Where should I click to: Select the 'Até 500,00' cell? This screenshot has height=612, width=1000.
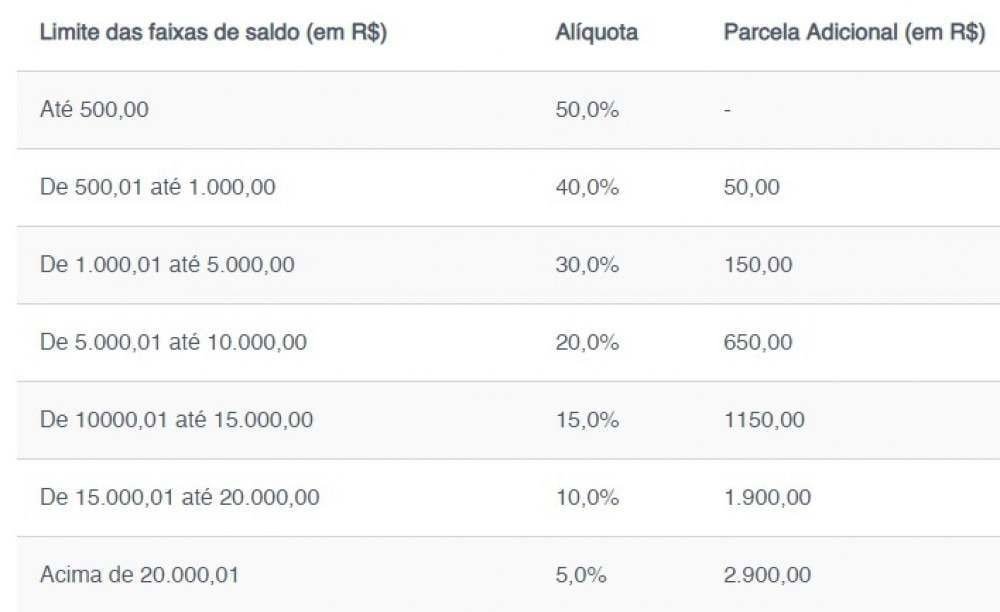(94, 110)
